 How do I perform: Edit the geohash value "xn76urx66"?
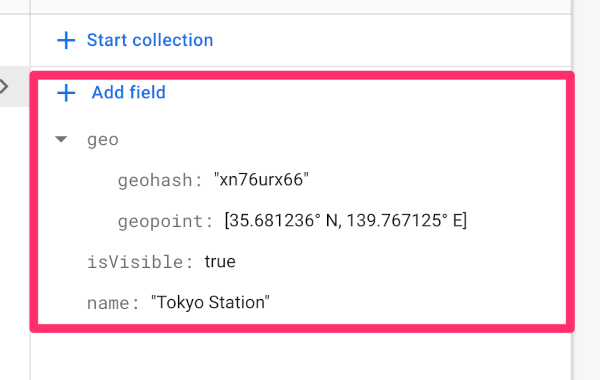261,179
